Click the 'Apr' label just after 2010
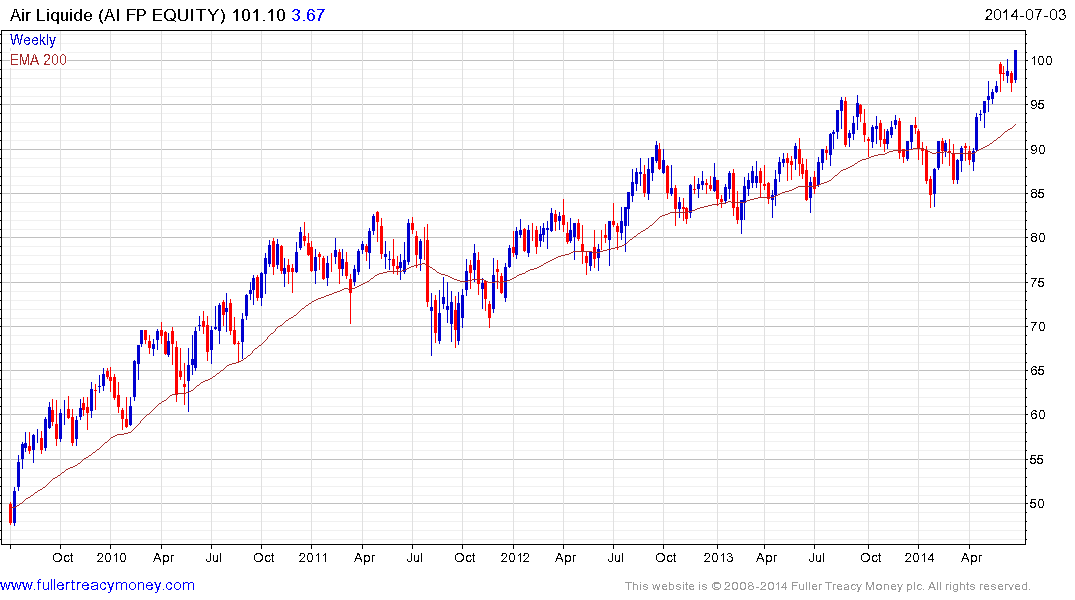This screenshot has width=1075, height=600. click(163, 558)
